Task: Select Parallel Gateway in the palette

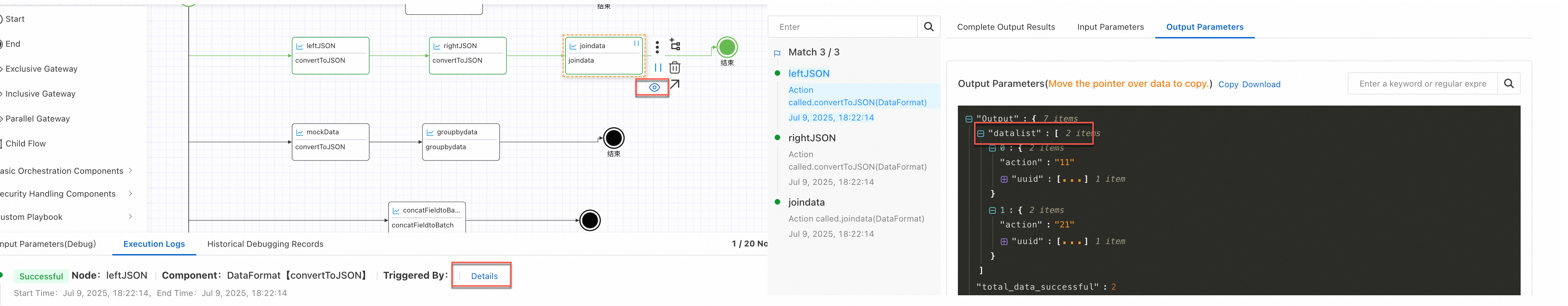Action: tap(37, 119)
